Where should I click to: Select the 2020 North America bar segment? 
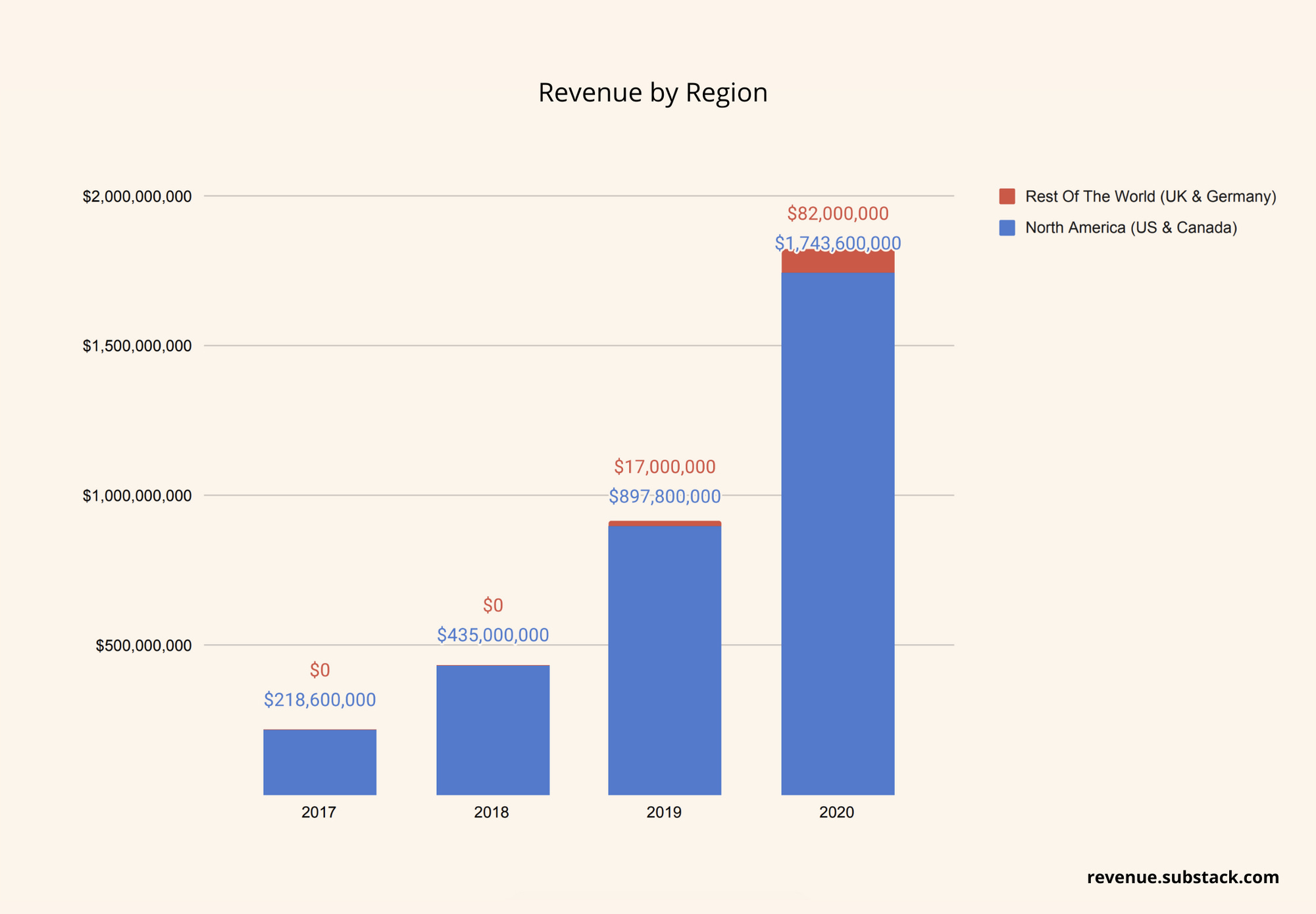(836, 526)
